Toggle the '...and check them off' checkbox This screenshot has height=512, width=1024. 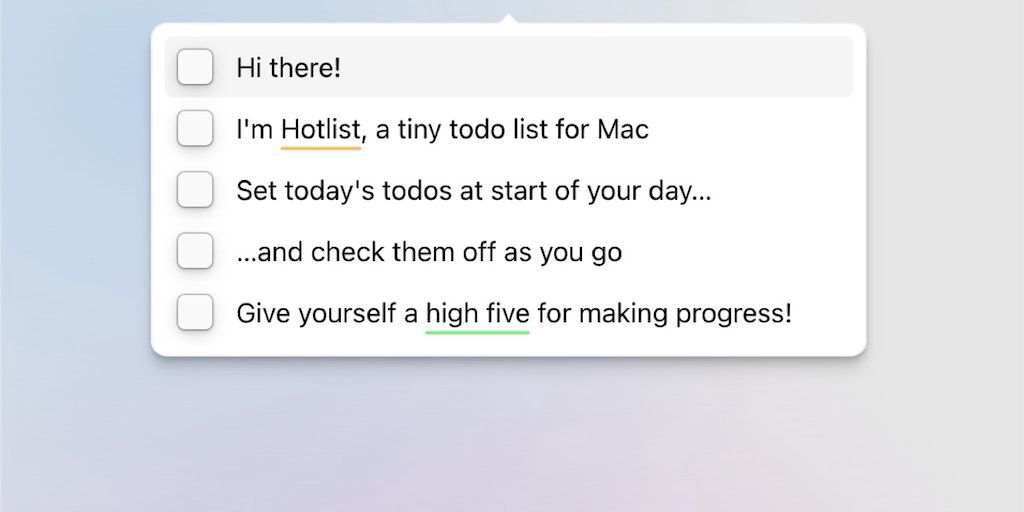(x=195, y=251)
